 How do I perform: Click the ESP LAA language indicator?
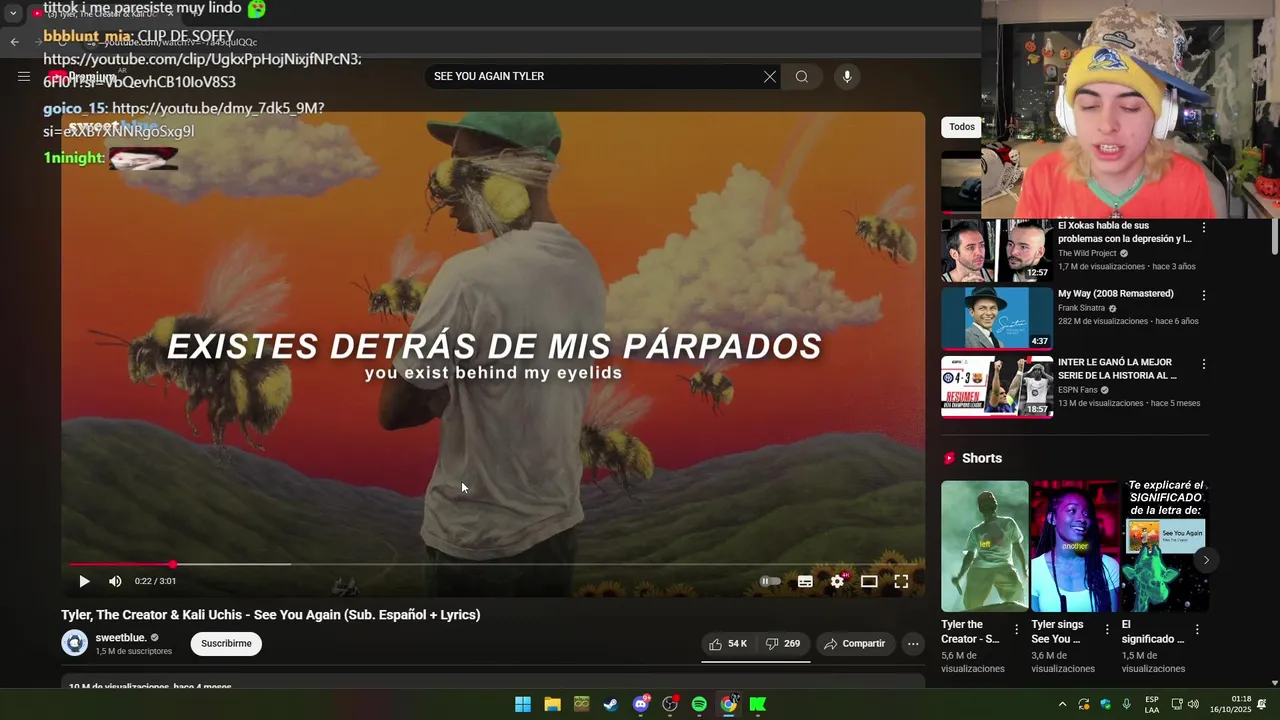click(1152, 704)
